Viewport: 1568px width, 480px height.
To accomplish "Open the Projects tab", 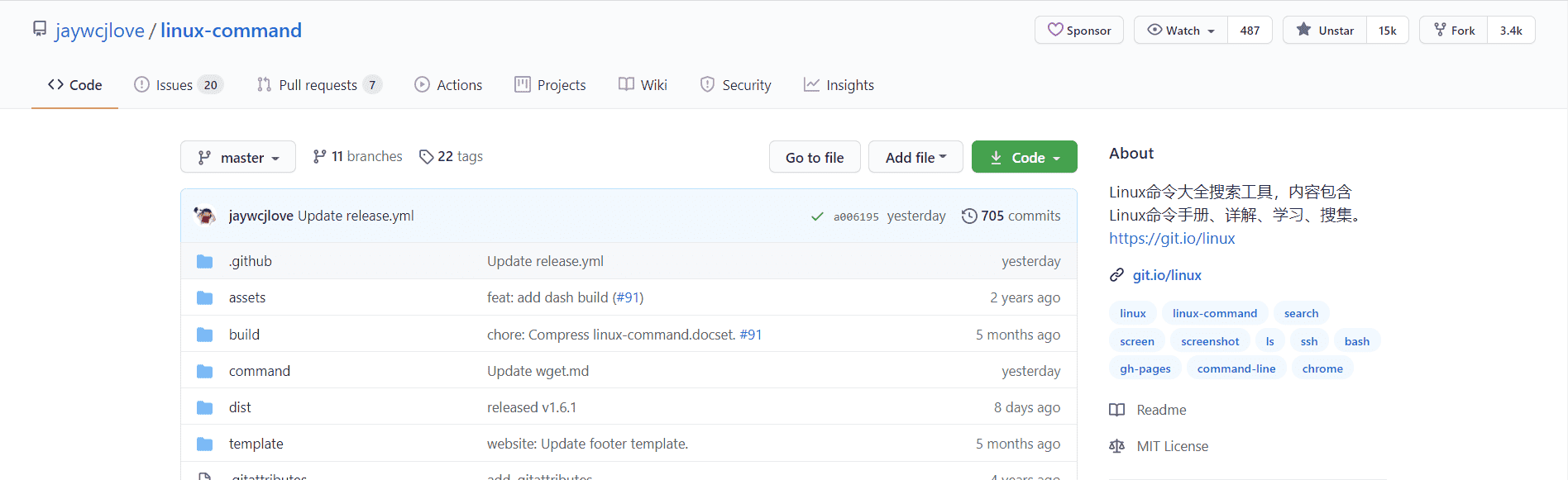I will (x=550, y=85).
